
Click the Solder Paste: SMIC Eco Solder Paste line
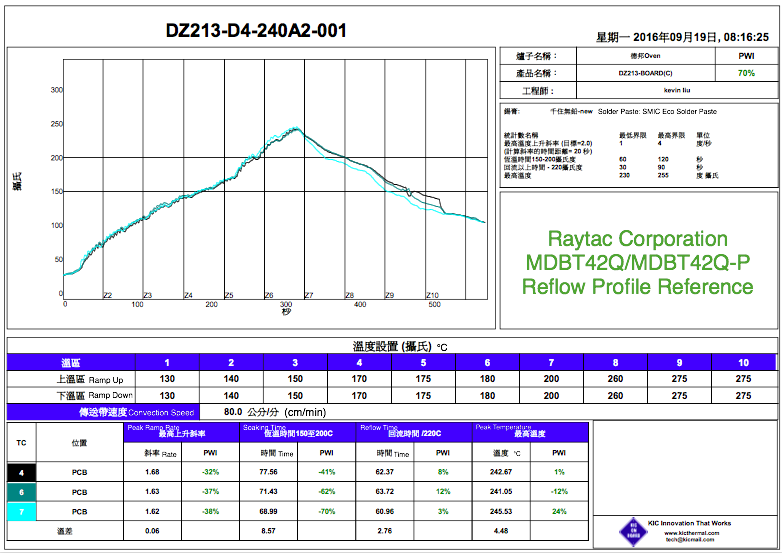click(x=657, y=111)
